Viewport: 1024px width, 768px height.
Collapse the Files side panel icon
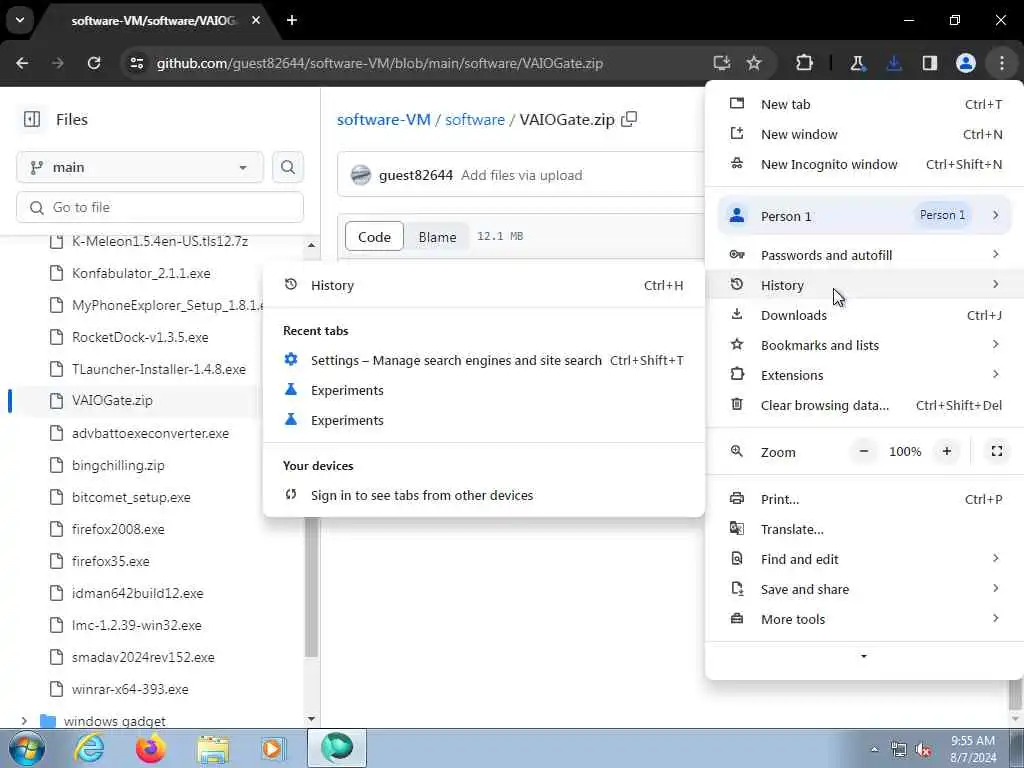[x=32, y=120]
